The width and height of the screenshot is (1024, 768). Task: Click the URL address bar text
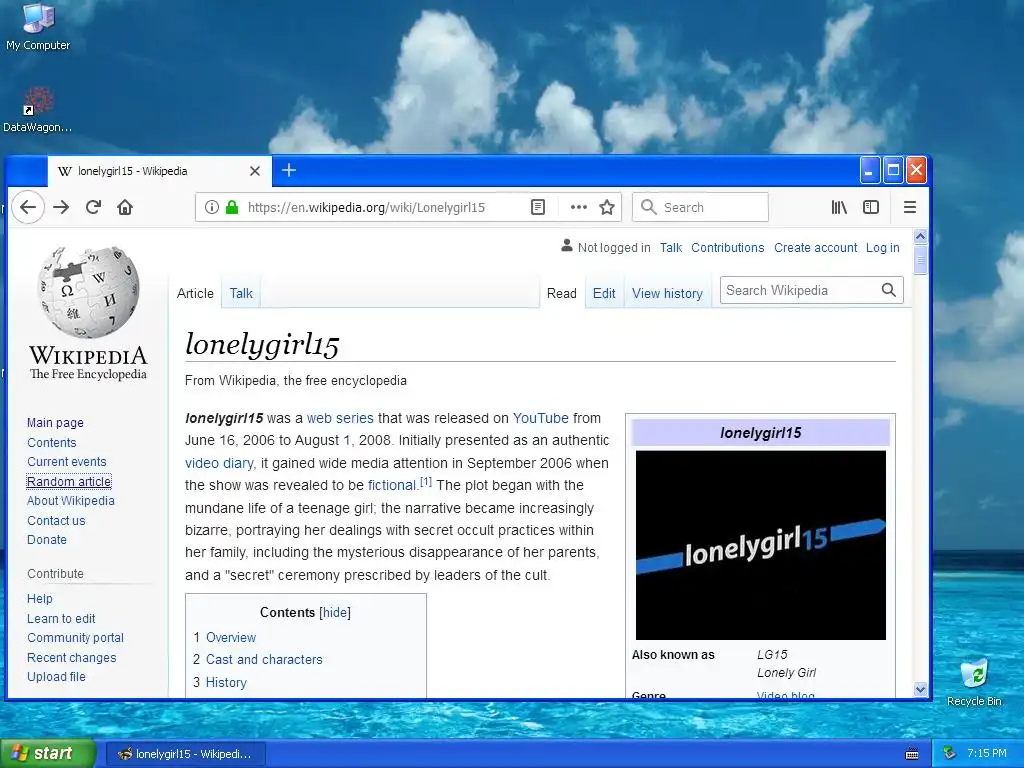366,208
